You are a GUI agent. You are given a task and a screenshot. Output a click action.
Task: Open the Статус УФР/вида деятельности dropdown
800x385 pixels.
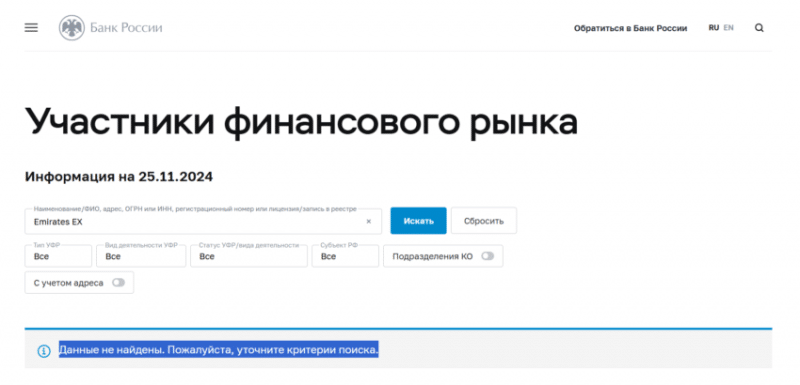(x=249, y=256)
